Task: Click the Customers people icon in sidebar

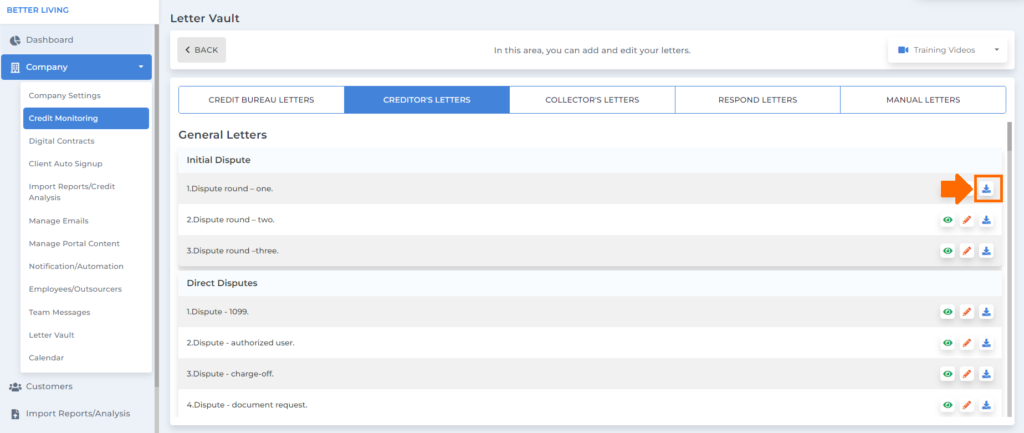Action: (15, 387)
